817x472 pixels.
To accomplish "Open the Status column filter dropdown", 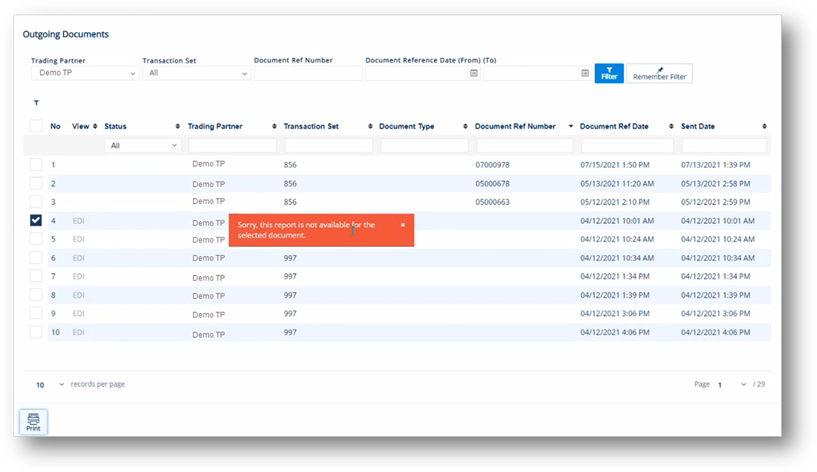I will [x=142, y=145].
